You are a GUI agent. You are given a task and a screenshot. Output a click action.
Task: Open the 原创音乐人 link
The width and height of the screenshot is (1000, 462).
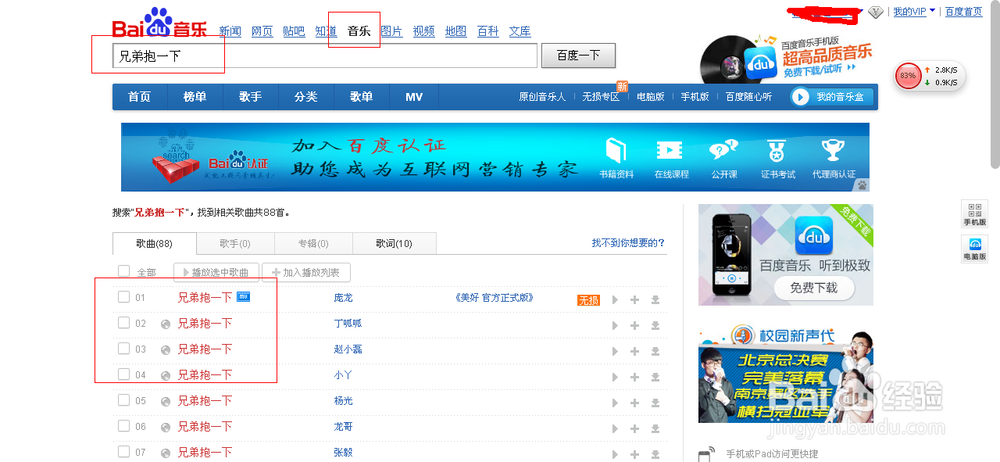point(542,97)
